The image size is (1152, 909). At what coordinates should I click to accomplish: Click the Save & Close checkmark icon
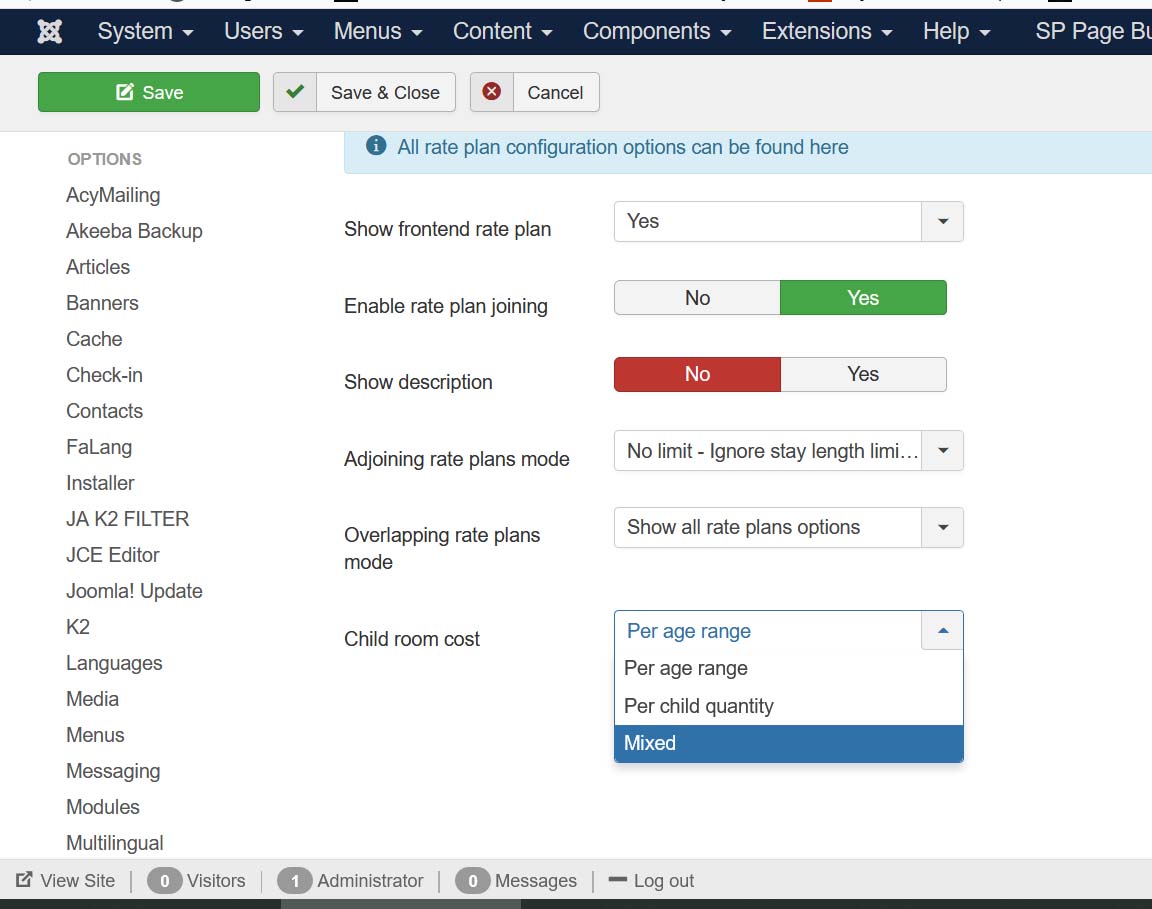[295, 92]
